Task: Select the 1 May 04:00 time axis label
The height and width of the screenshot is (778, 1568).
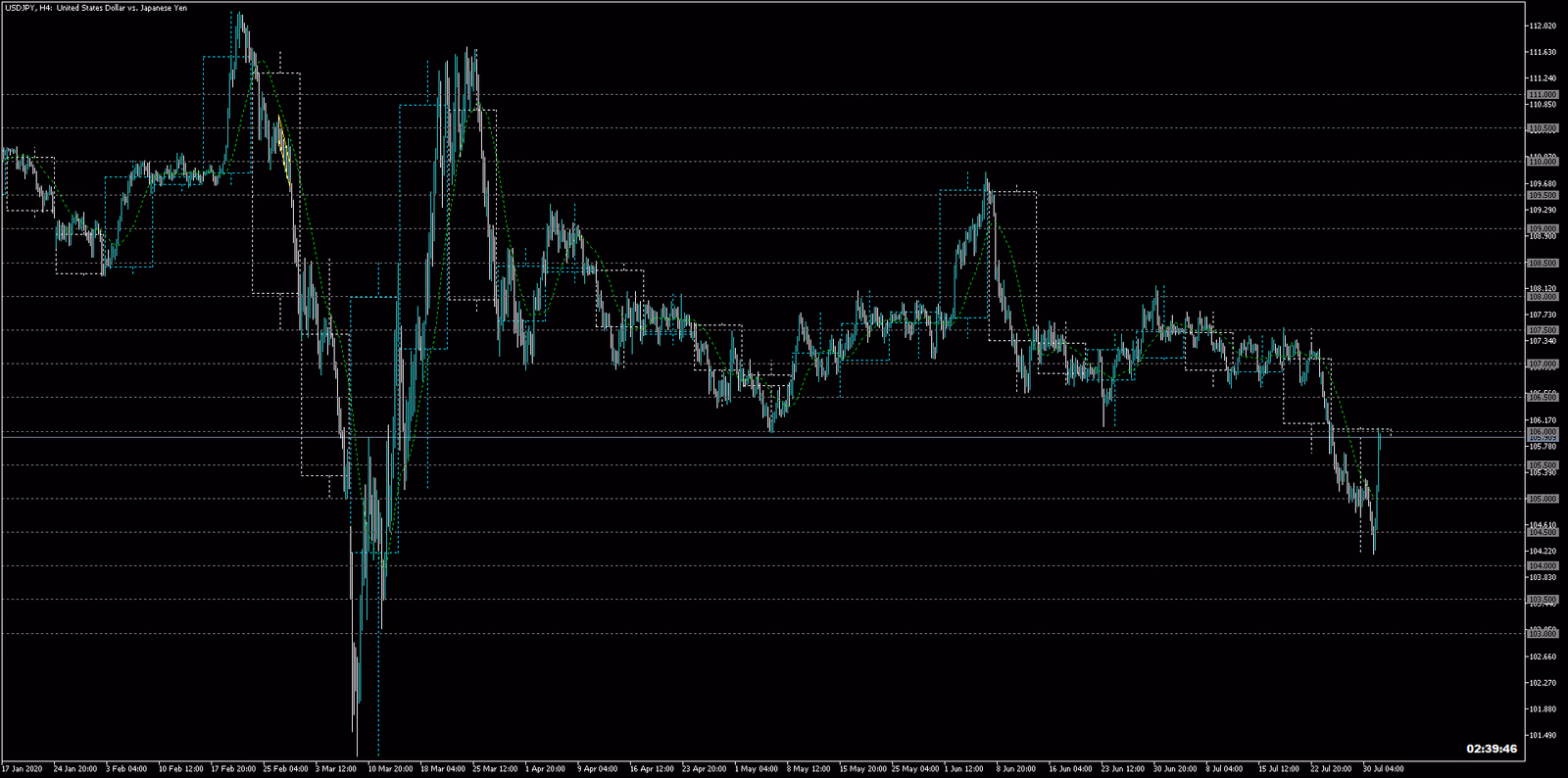Action: point(757,769)
